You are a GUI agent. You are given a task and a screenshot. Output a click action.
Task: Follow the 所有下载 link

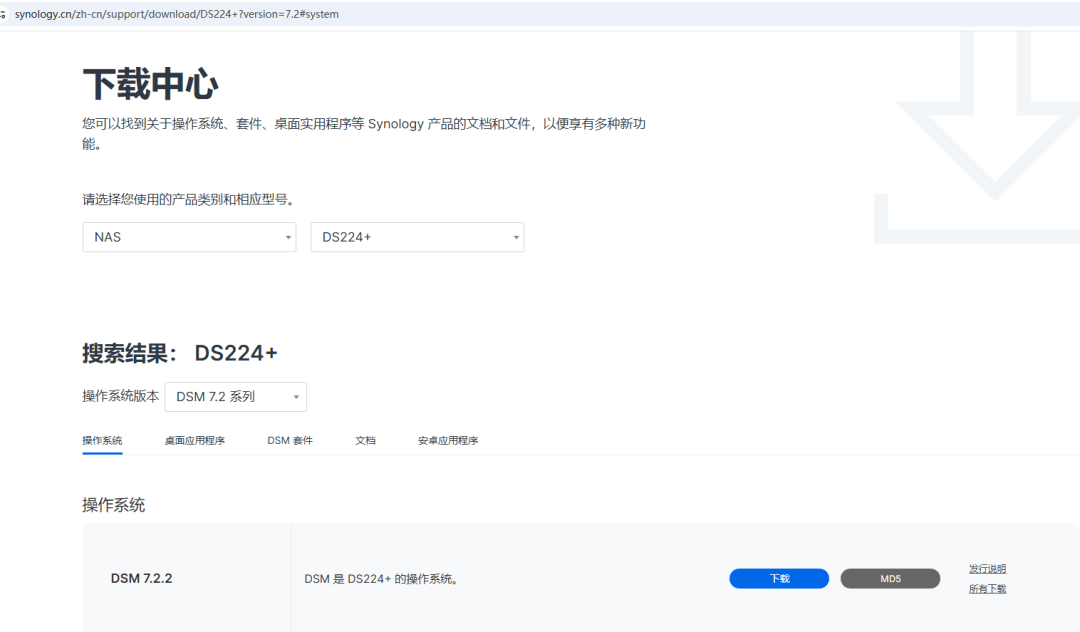(987, 589)
